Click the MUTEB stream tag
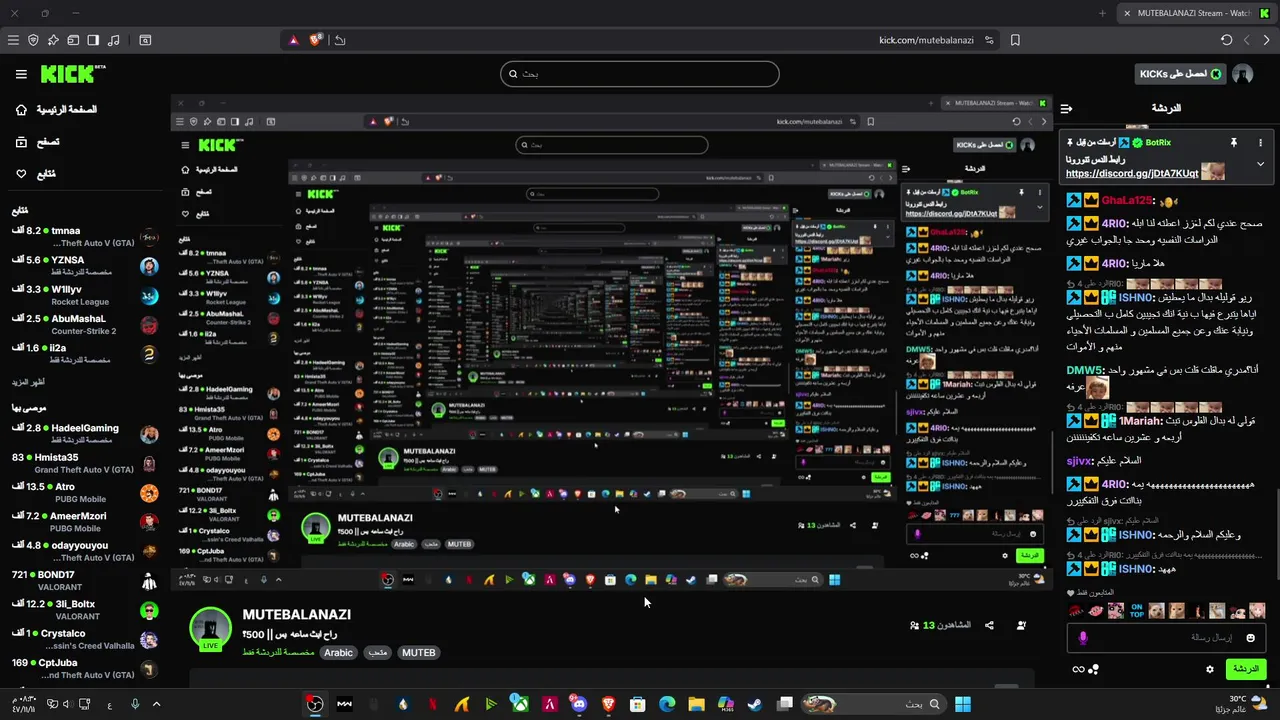1280x720 pixels. click(x=418, y=652)
